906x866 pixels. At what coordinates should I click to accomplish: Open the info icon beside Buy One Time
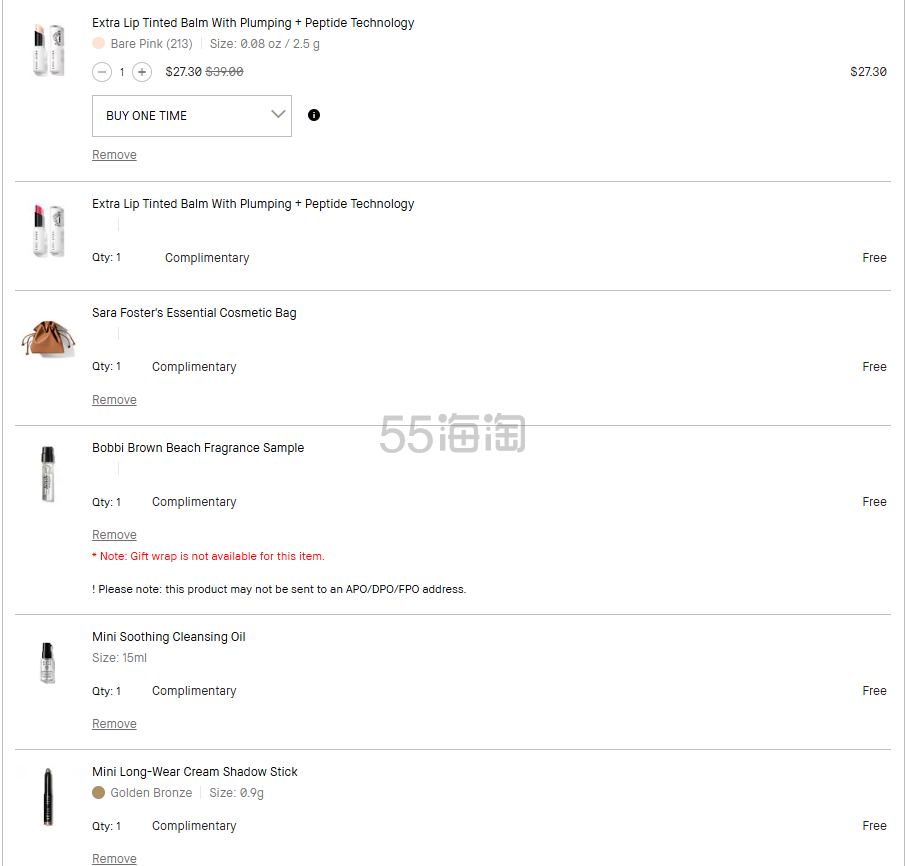click(x=314, y=115)
